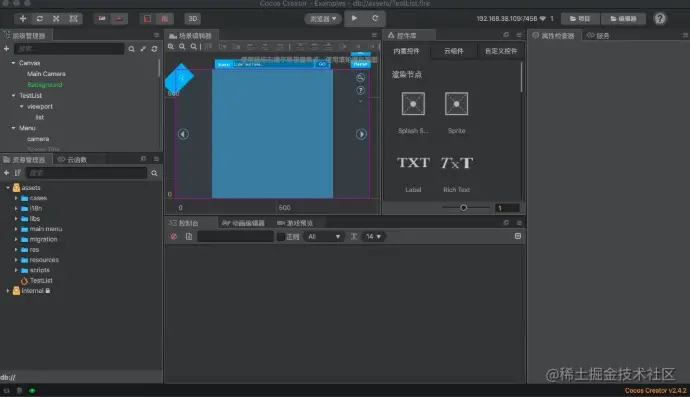This screenshot has width=690, height=397.
Task: Select the Label TXT node template
Action: (x=413, y=173)
